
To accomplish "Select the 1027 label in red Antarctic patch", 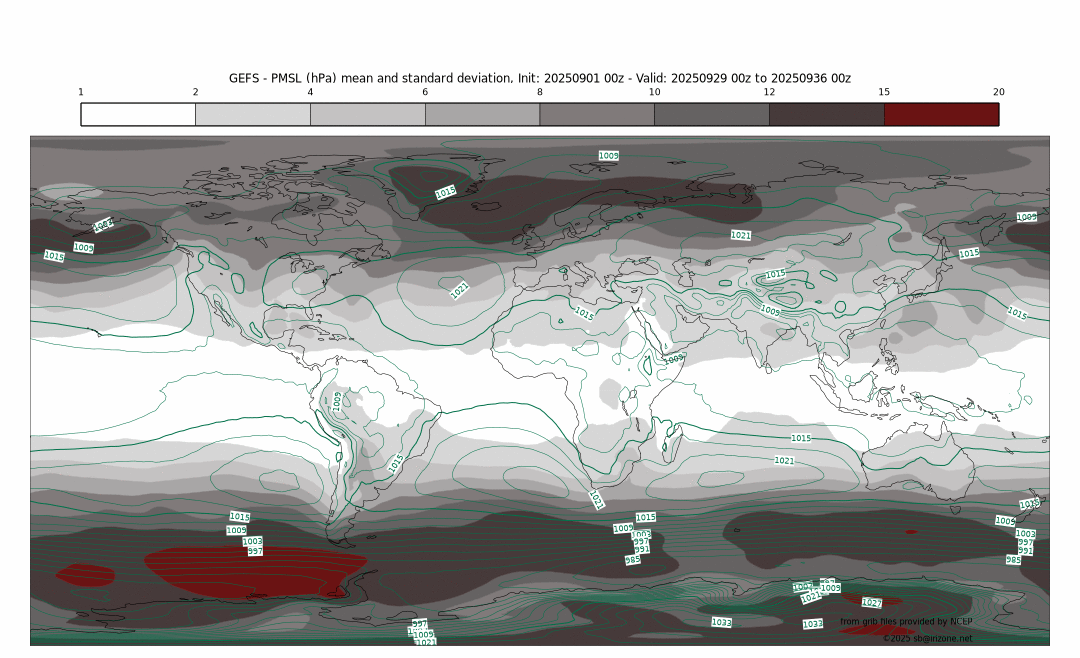I will tap(872, 603).
